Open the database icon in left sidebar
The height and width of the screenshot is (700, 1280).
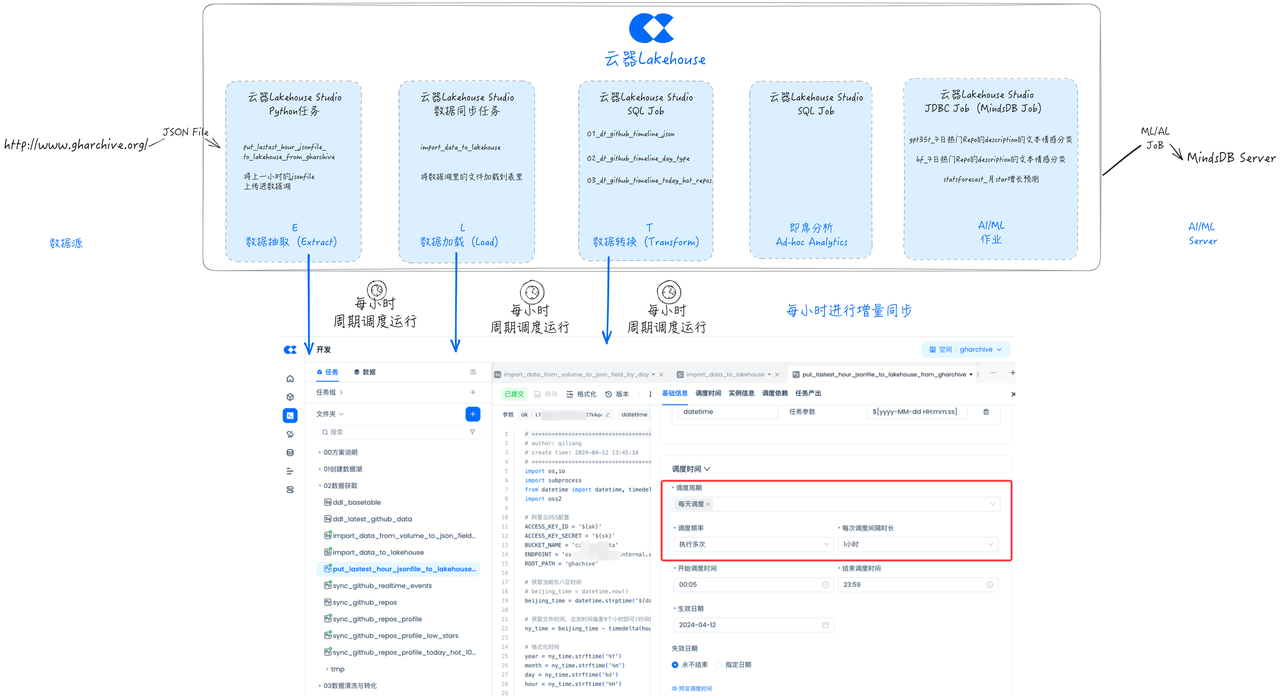click(290, 453)
